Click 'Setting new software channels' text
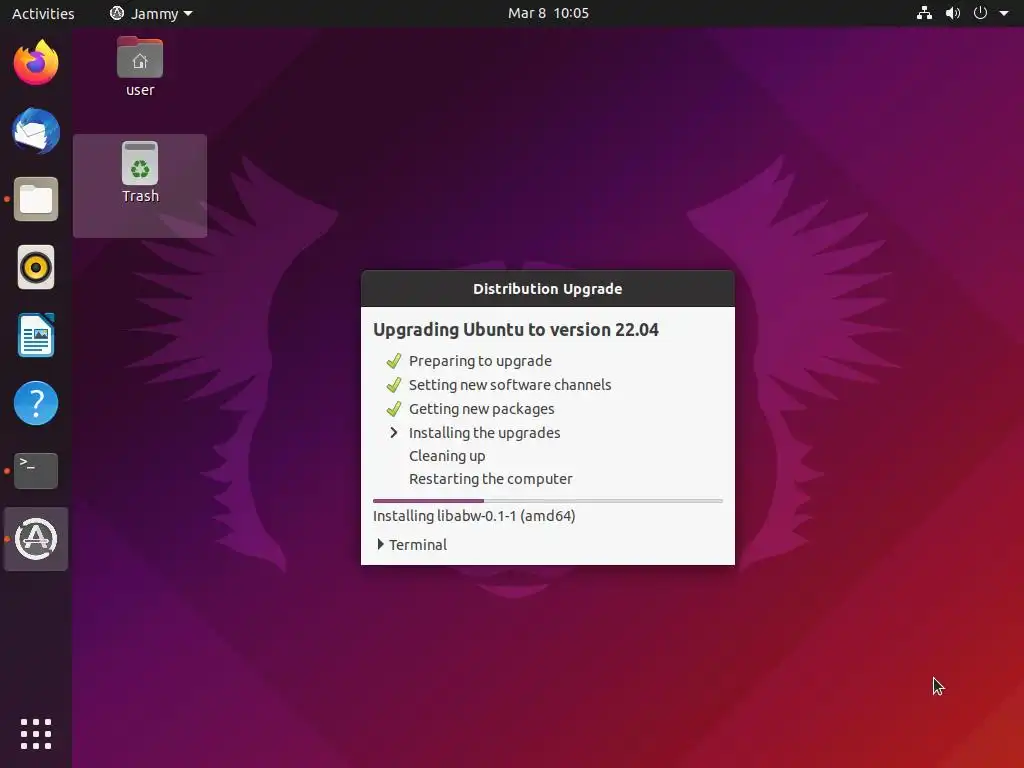Screen dimensions: 1024x768 (x=510, y=385)
